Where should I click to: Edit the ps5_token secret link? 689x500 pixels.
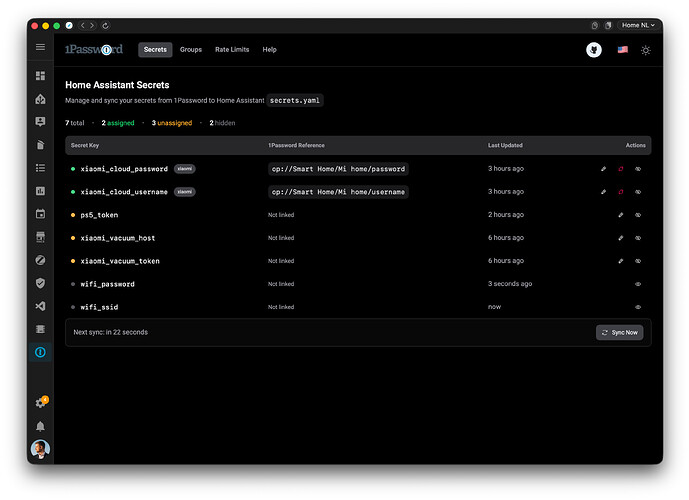point(620,215)
